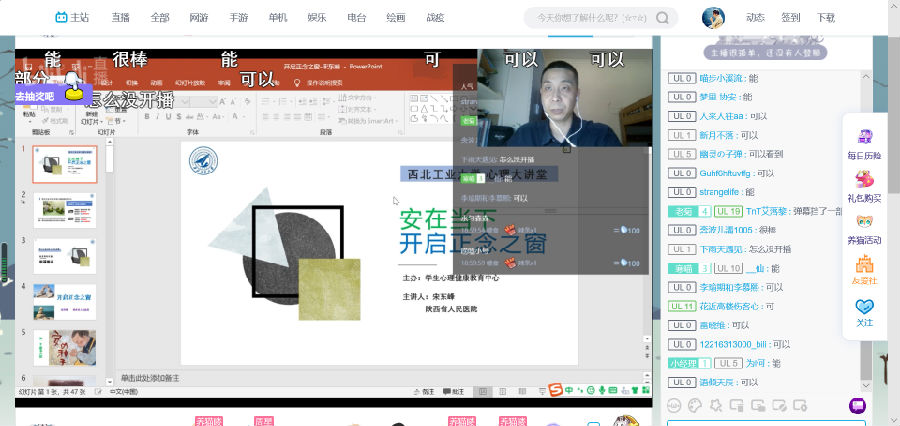This screenshot has width=900, height=426.
Task: Click username 新月不落 in chat
Action: pos(716,135)
